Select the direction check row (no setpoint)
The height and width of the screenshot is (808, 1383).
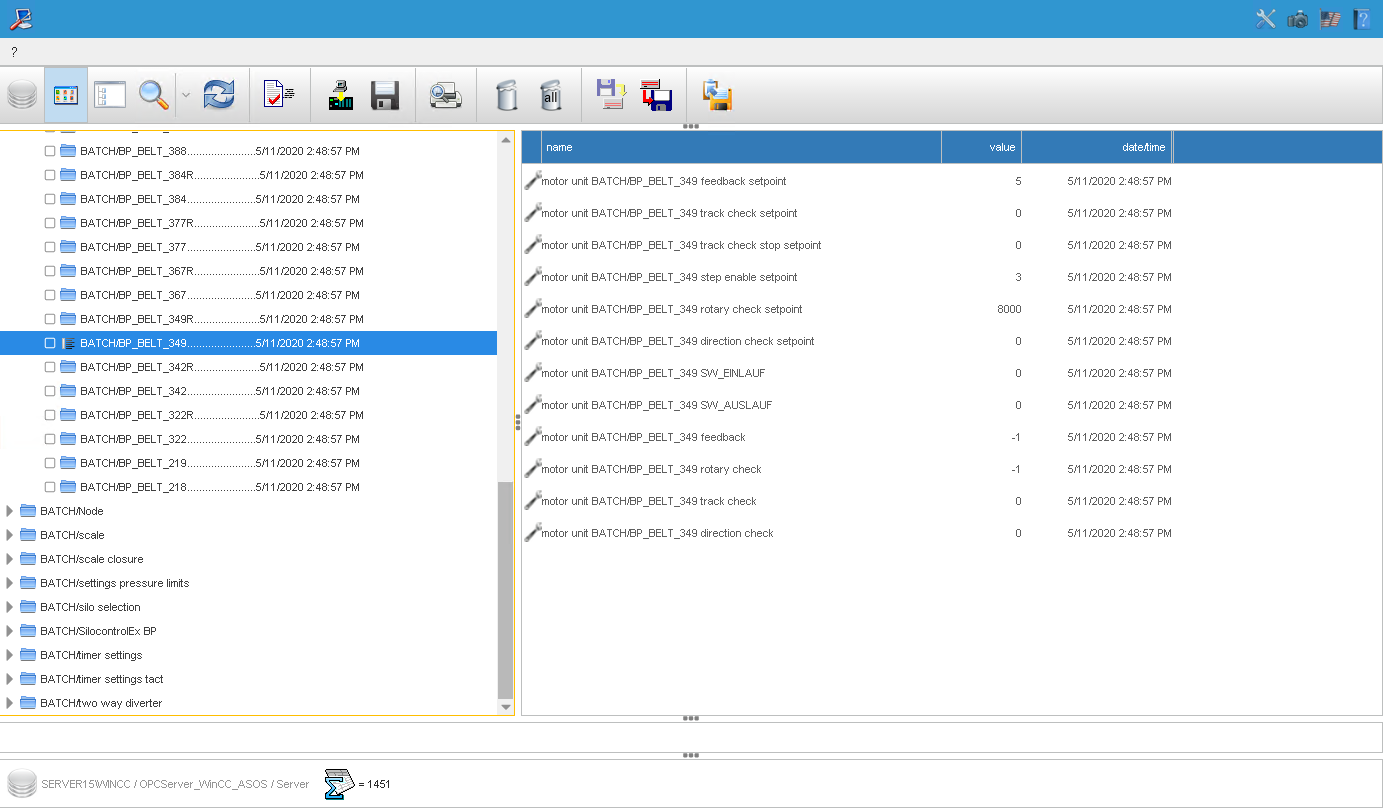(848, 533)
